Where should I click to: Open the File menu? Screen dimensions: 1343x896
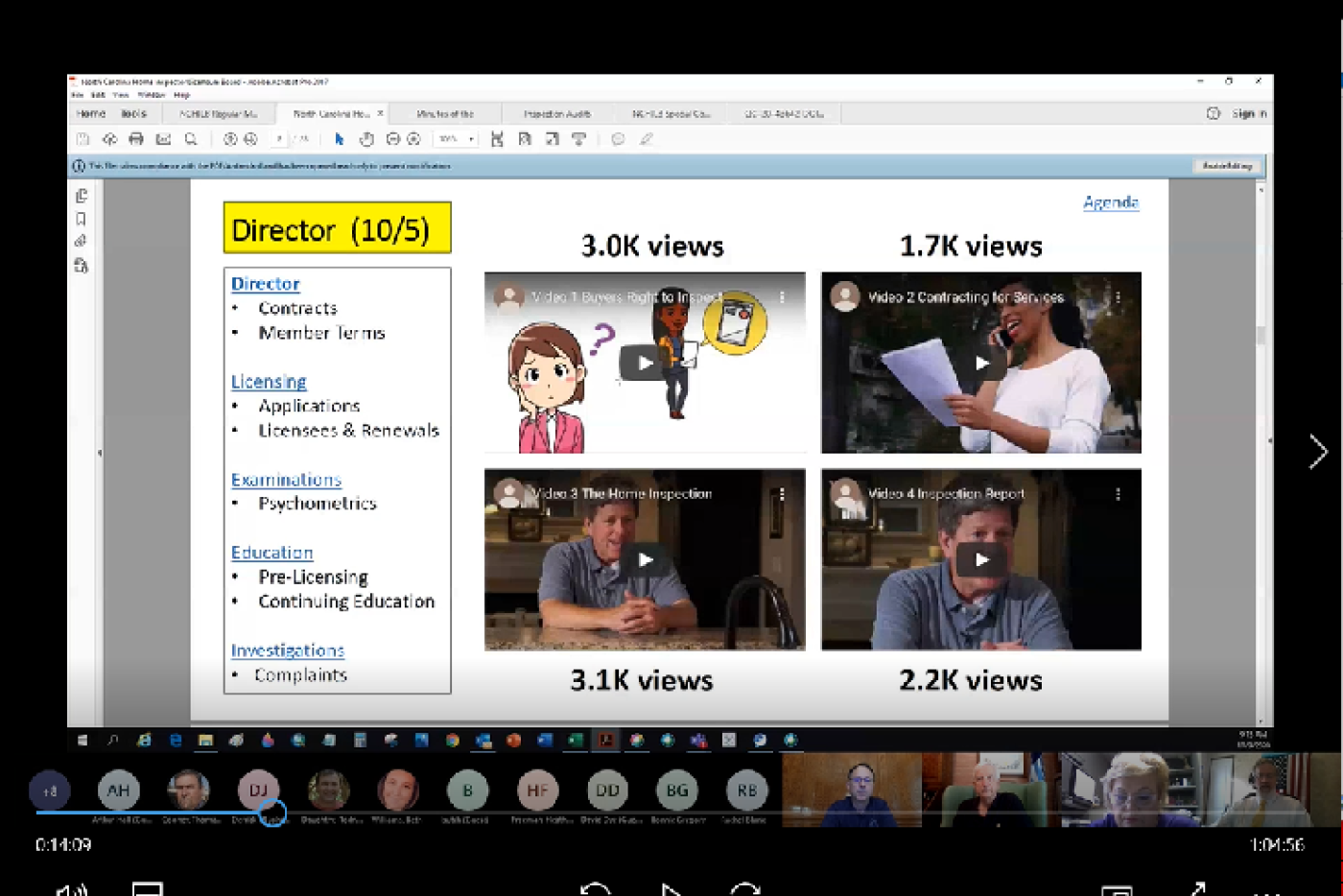pos(77,95)
